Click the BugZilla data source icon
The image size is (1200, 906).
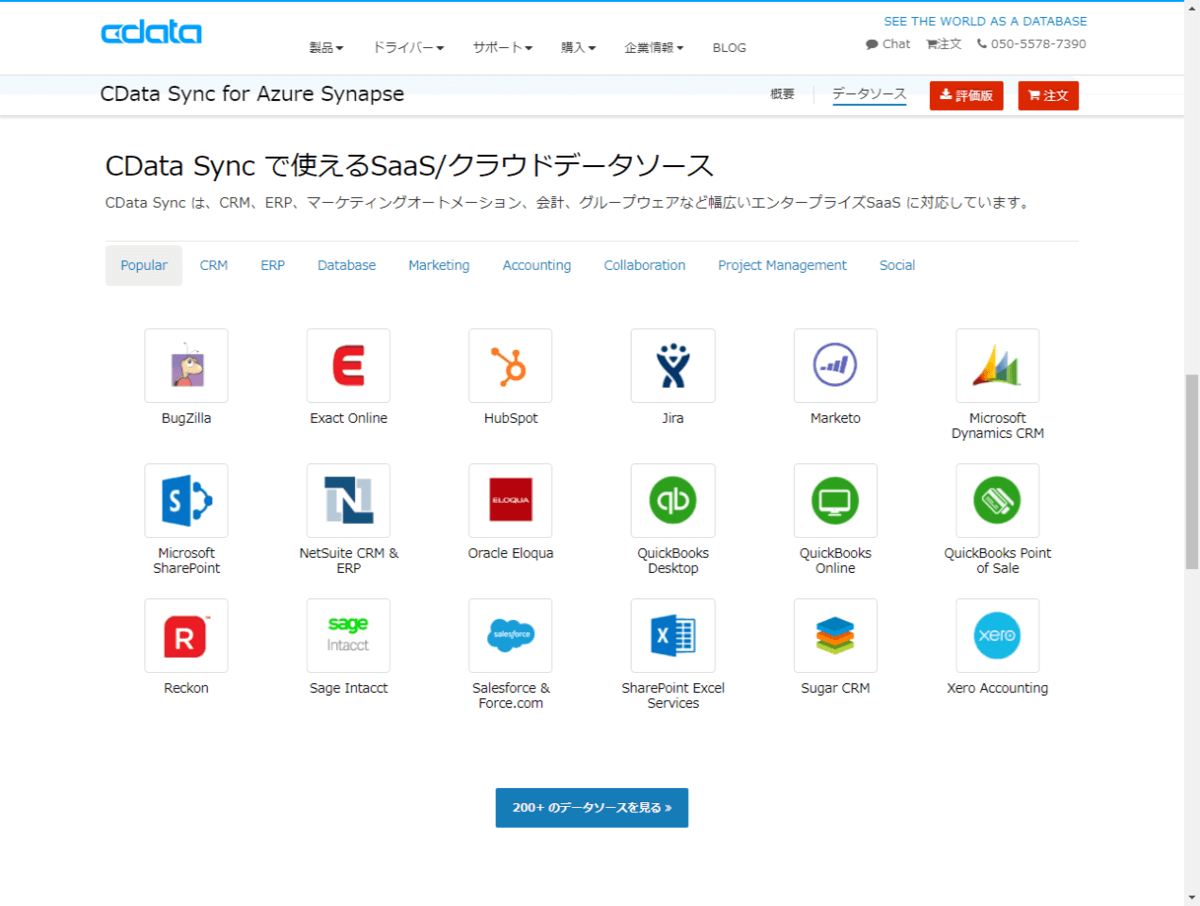pos(186,366)
